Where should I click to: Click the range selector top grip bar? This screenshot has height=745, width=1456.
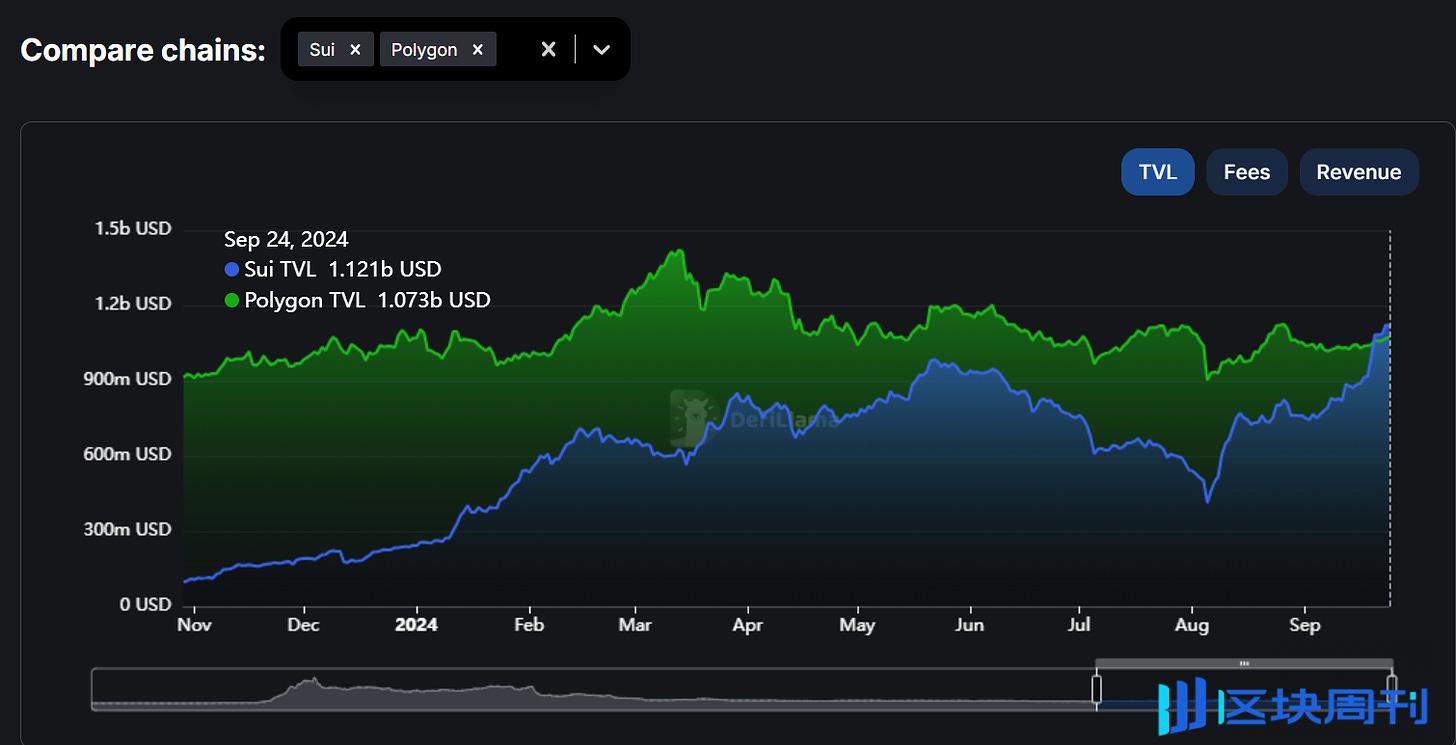[x=1244, y=663]
